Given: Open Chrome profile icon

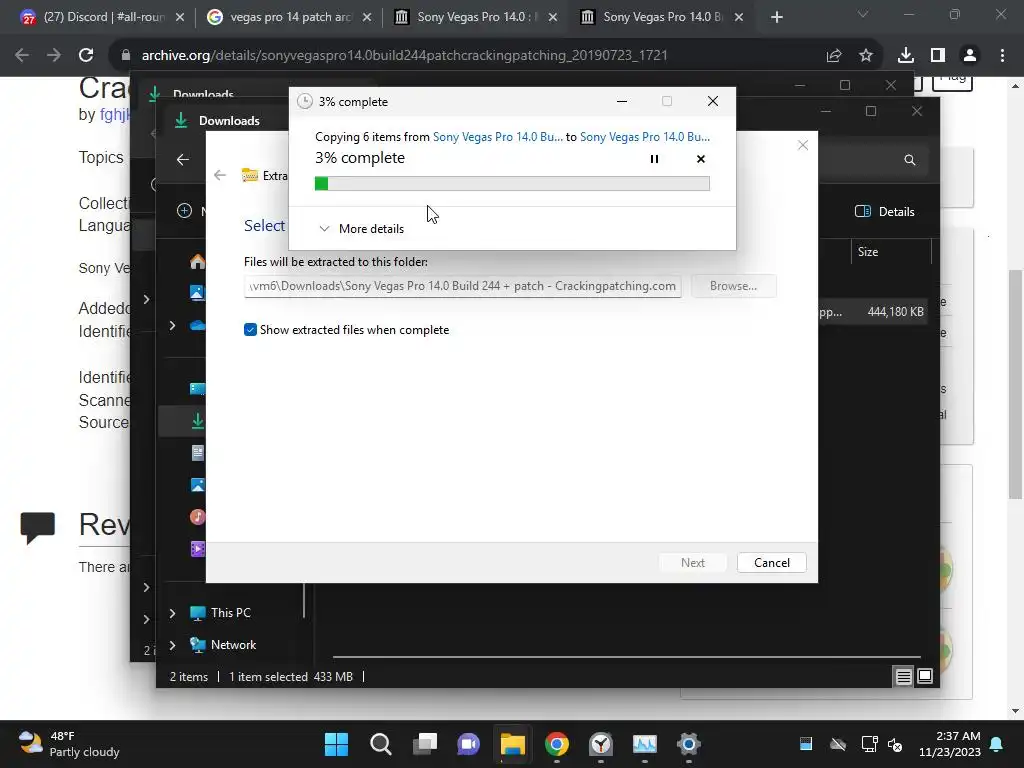Looking at the screenshot, I should (970, 56).
